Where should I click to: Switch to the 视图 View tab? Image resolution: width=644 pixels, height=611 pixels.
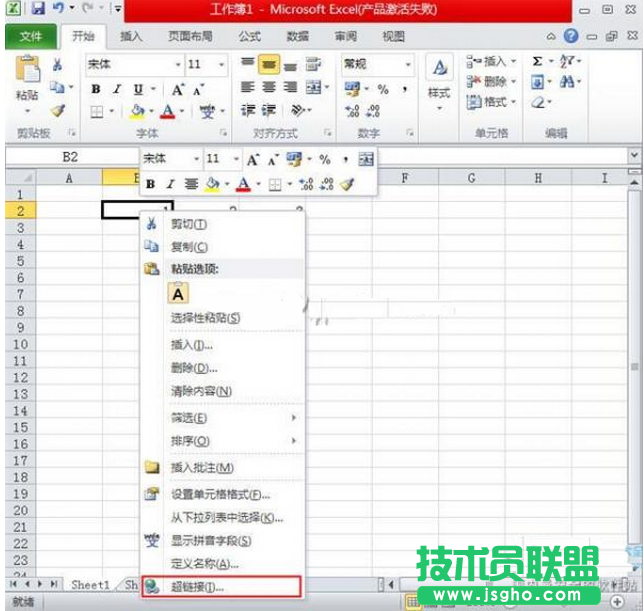coord(393,37)
